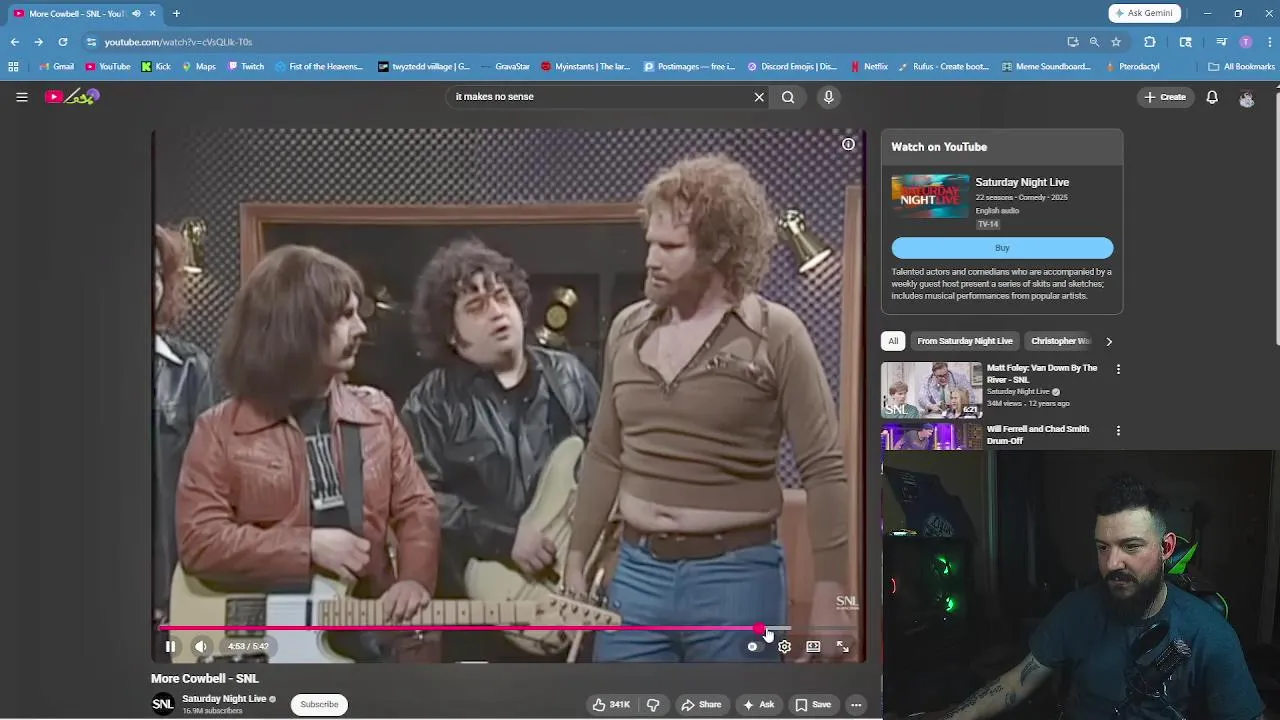Select the Christopher Walken filter chip
Image resolution: width=1280 pixels, height=720 pixels.
[x=1059, y=341]
